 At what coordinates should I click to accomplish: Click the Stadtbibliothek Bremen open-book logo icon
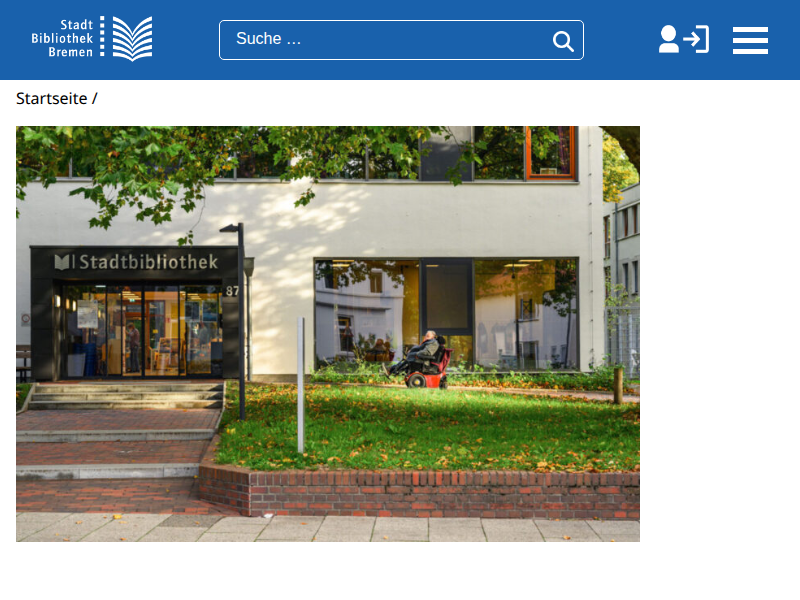point(132,39)
